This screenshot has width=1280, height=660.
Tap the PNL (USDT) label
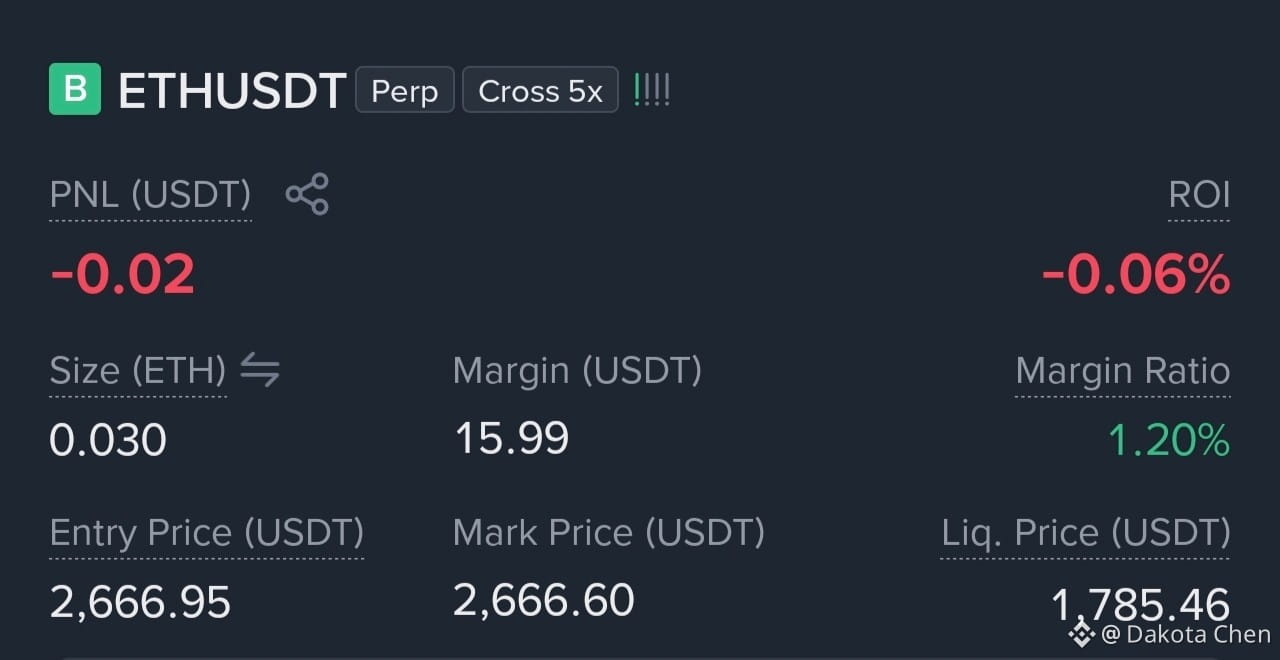coord(150,194)
